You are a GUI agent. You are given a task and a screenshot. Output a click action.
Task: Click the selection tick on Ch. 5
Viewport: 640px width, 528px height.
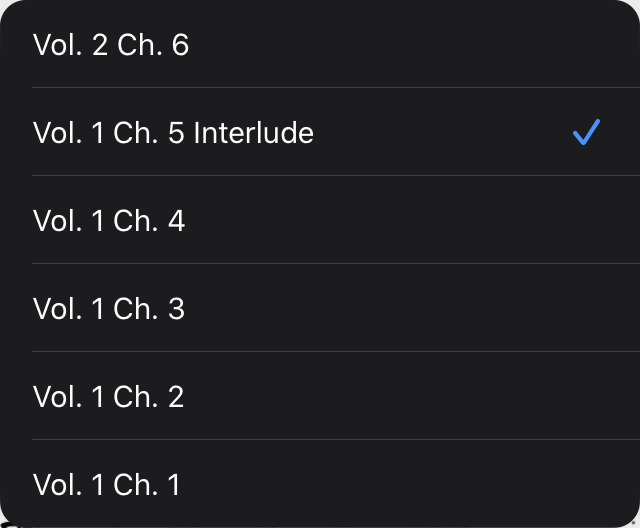(586, 132)
